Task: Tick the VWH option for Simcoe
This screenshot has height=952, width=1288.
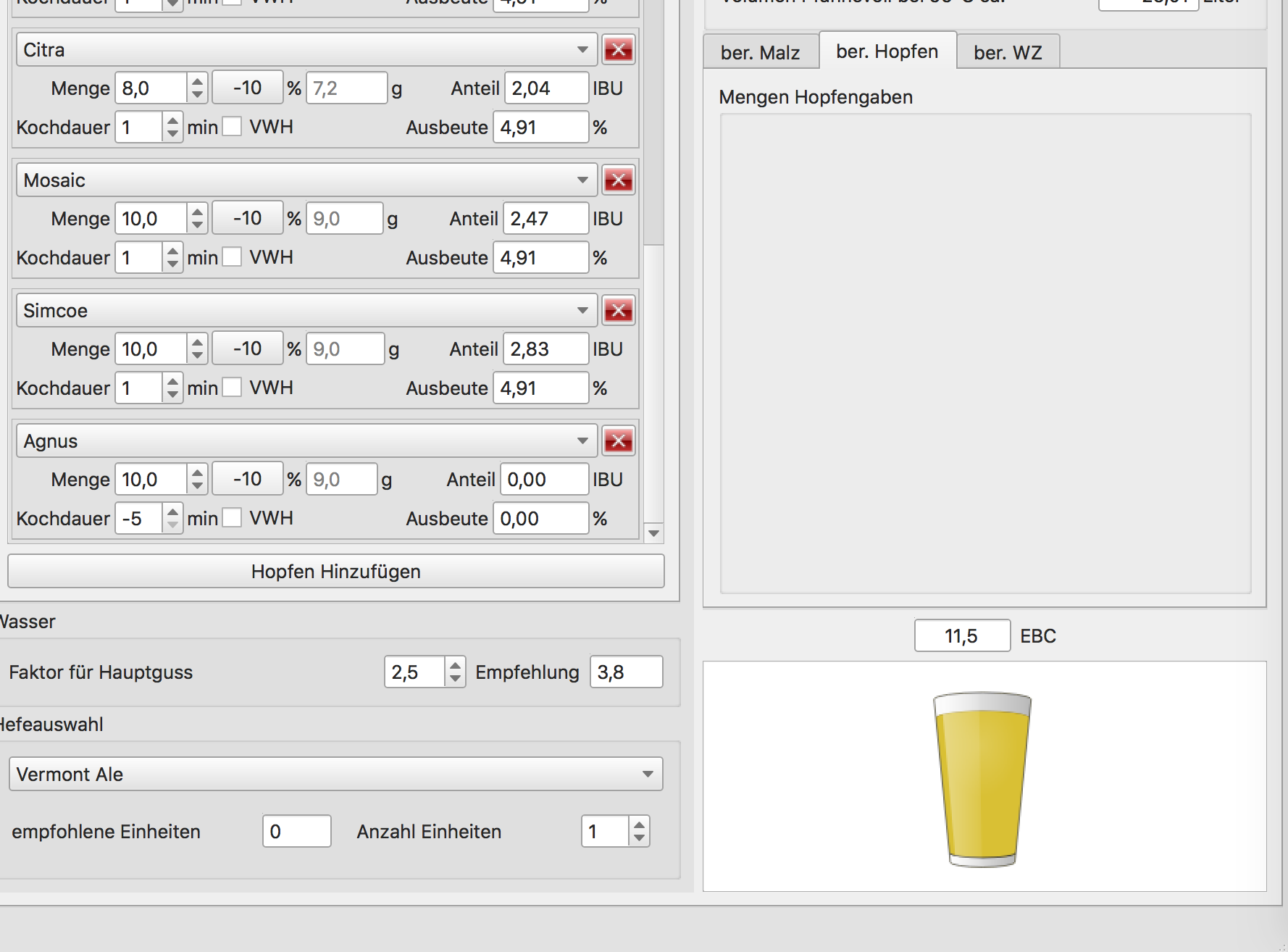Action: pyautogui.click(x=232, y=388)
